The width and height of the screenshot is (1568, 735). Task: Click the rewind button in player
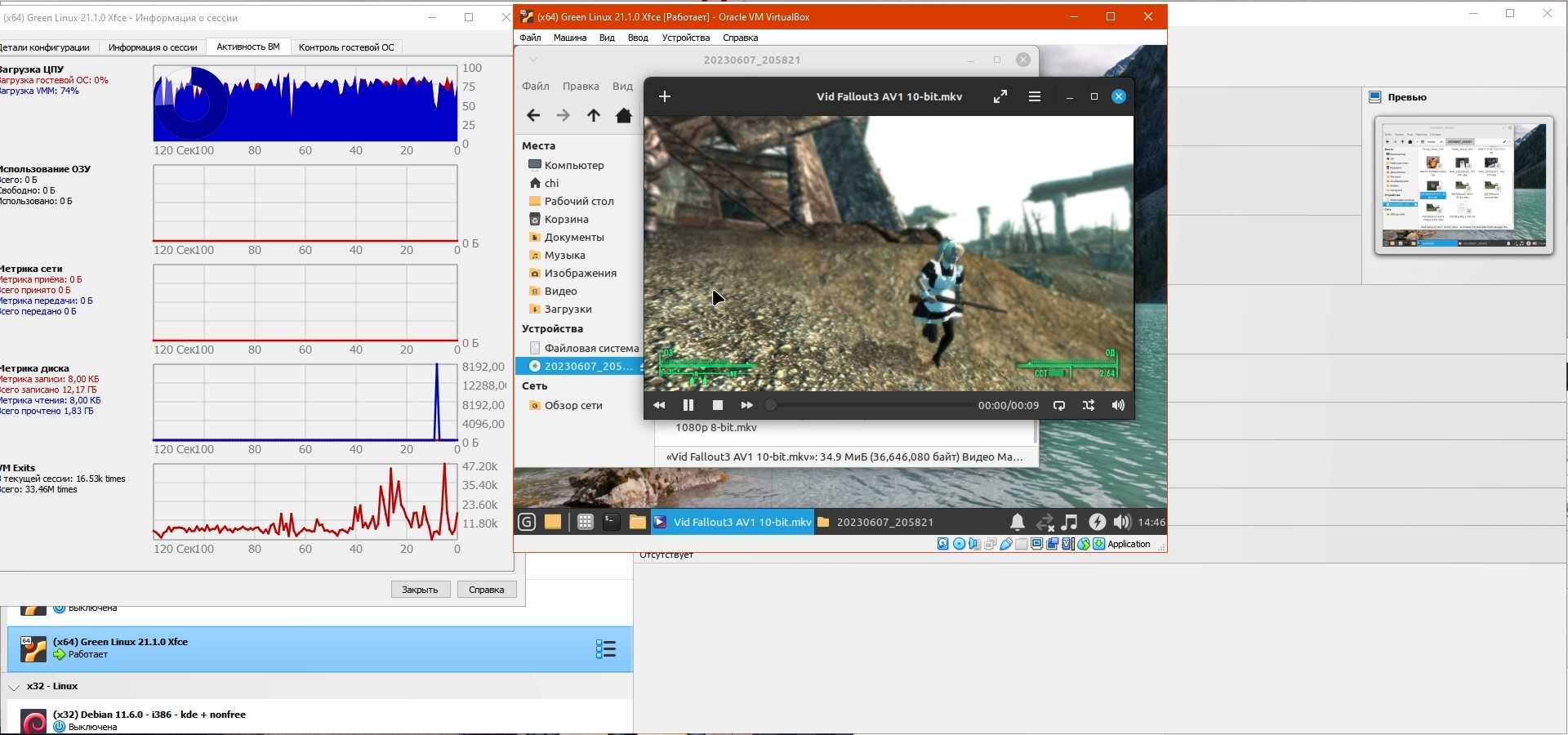(x=659, y=405)
